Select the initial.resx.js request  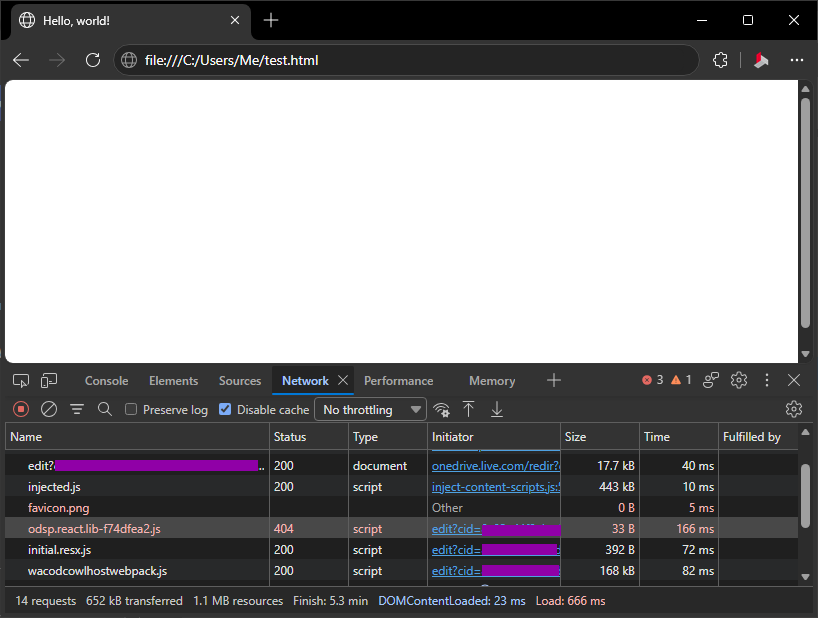(402, 550)
